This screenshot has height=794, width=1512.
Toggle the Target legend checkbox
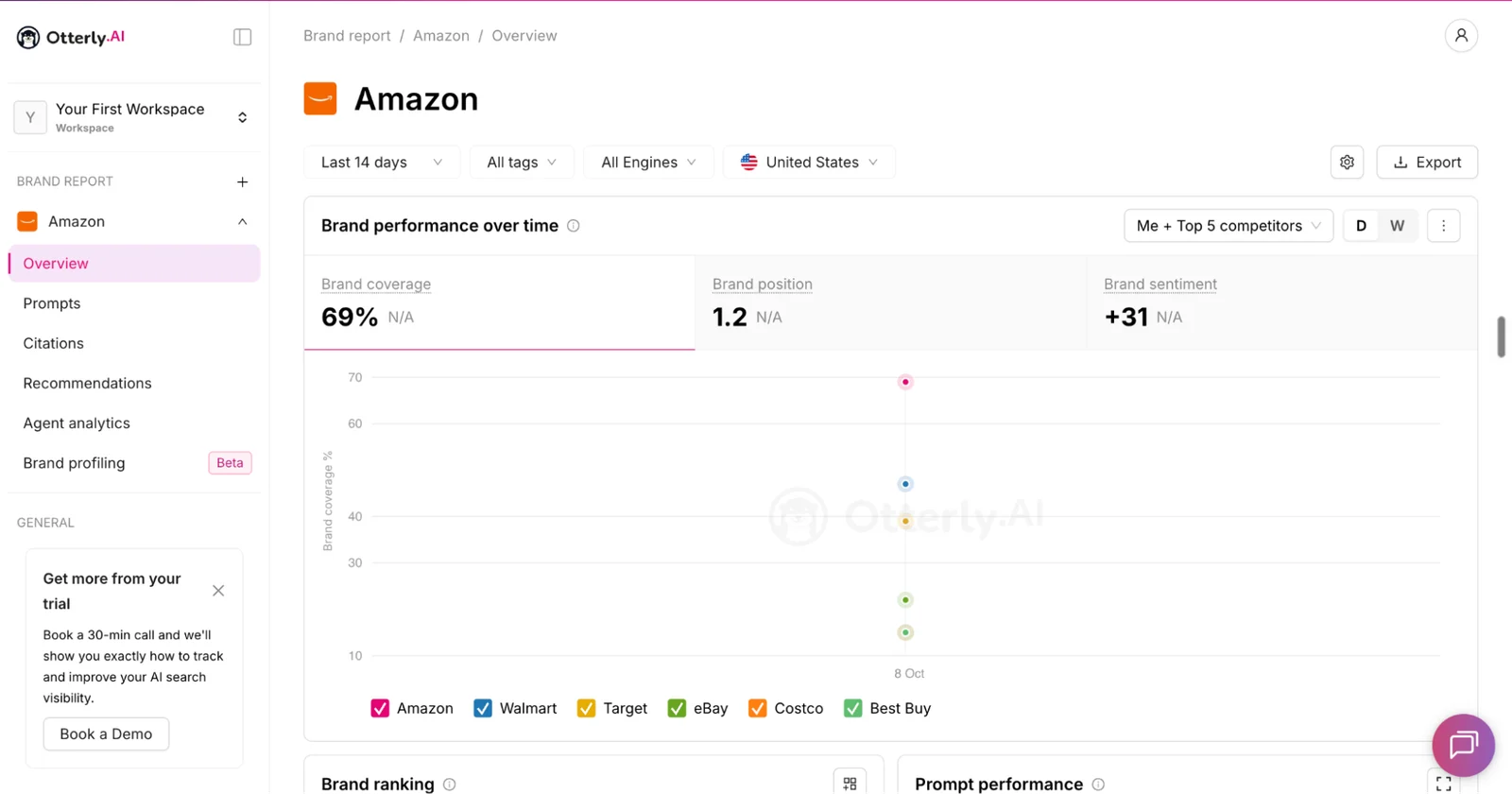pyautogui.click(x=587, y=709)
